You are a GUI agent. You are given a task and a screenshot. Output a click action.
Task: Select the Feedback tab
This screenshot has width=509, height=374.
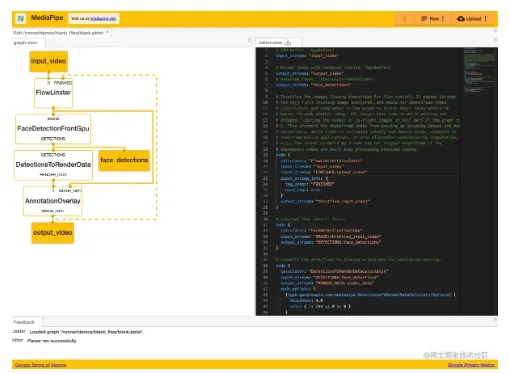[x=24, y=322]
